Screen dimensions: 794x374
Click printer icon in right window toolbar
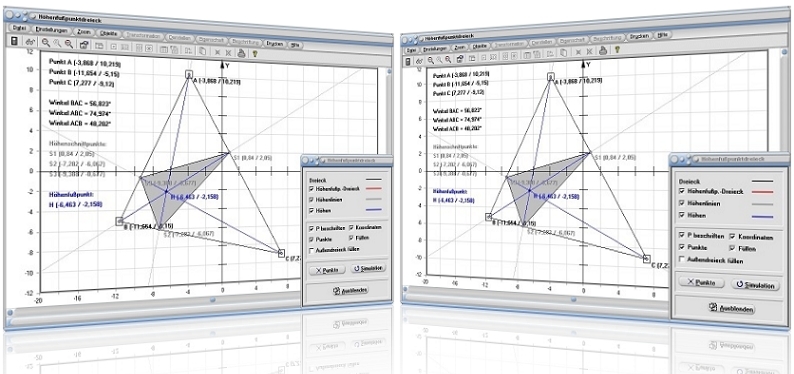pos(603,50)
